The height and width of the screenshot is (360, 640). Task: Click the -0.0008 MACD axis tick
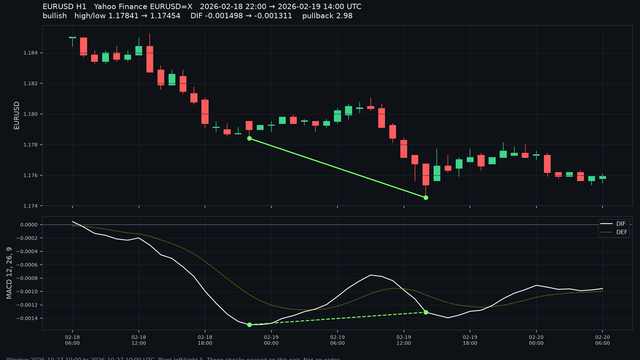(x=27, y=279)
